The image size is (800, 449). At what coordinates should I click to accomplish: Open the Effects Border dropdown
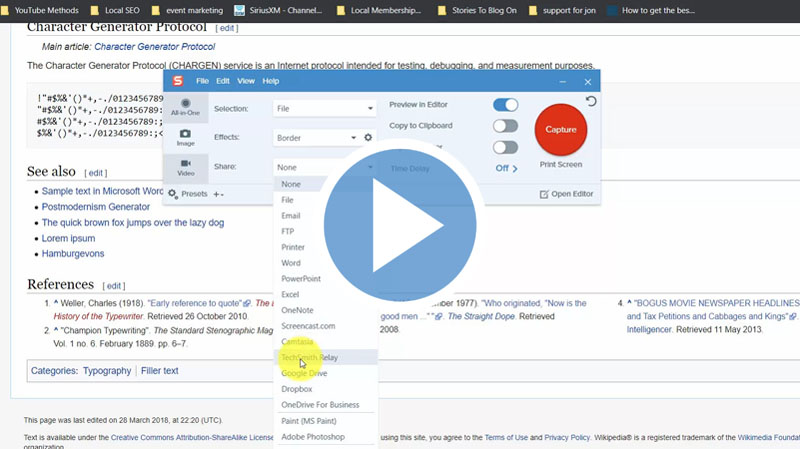coord(316,138)
